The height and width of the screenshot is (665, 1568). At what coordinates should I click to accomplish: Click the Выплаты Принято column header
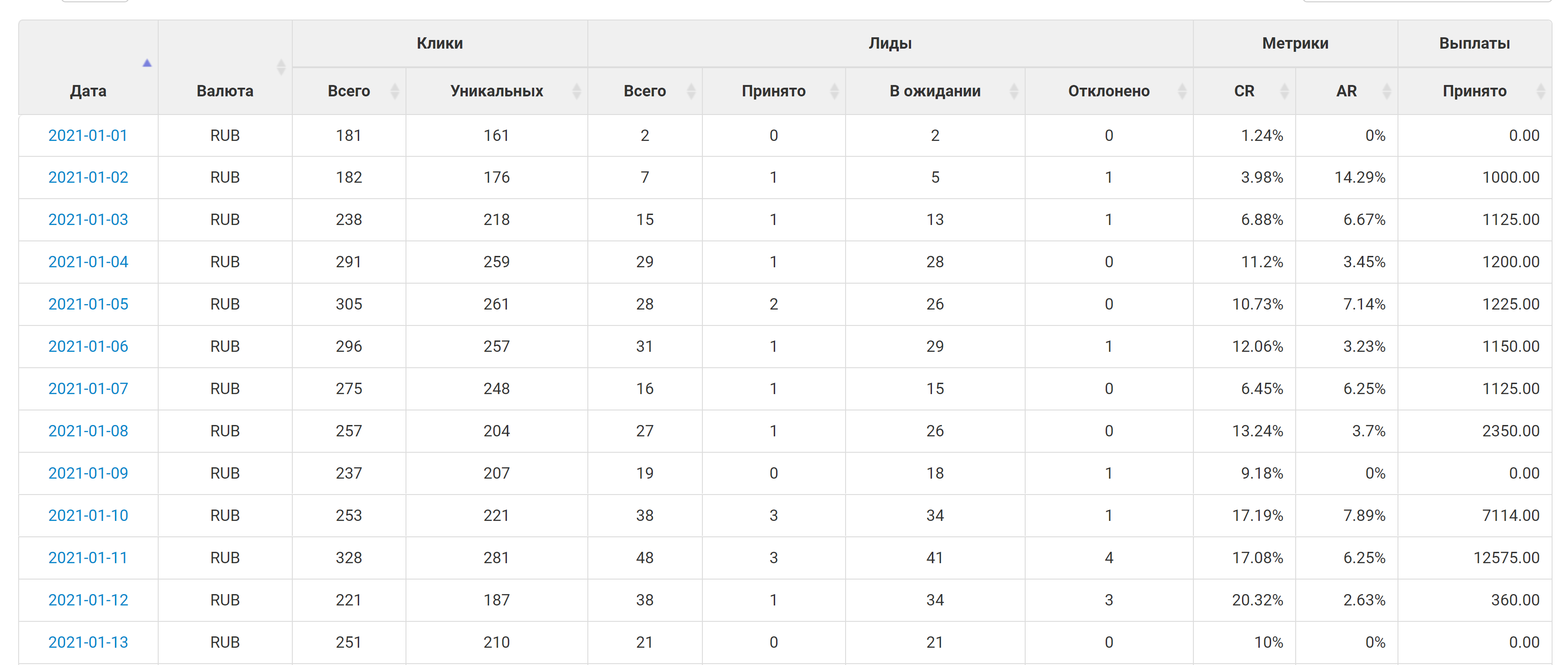[x=1473, y=91]
